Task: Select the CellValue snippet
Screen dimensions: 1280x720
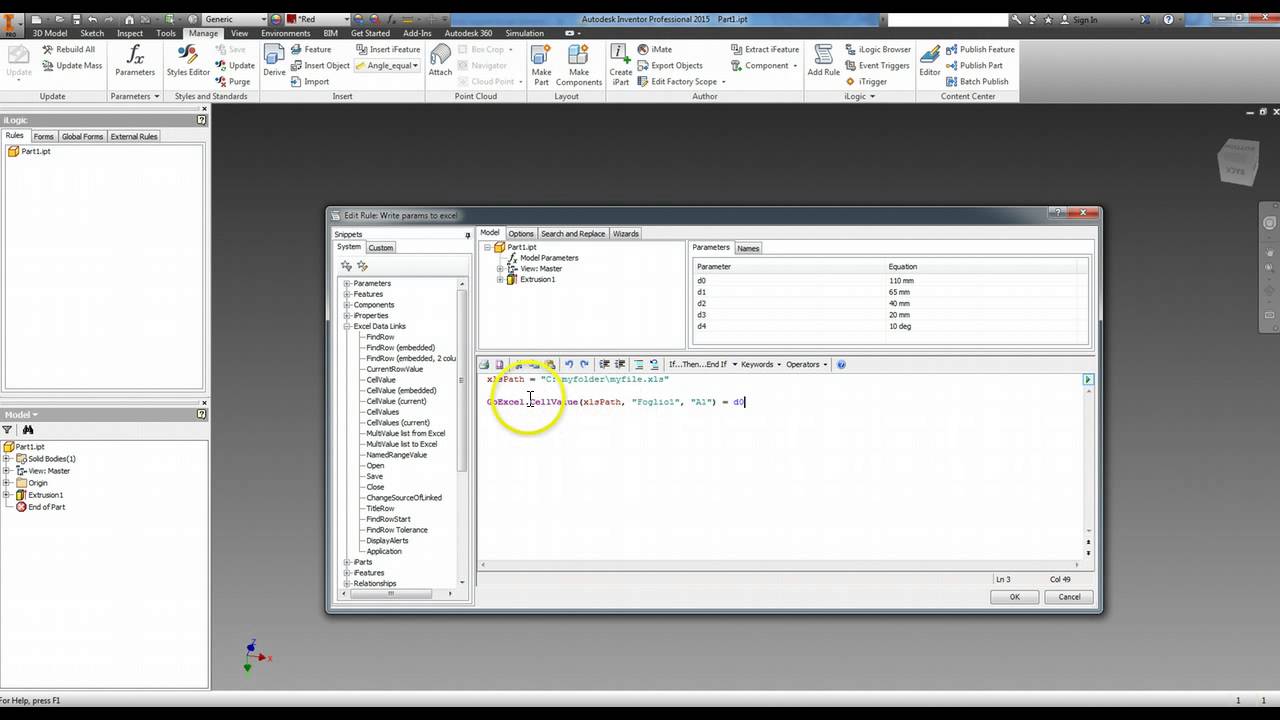Action: click(381, 380)
